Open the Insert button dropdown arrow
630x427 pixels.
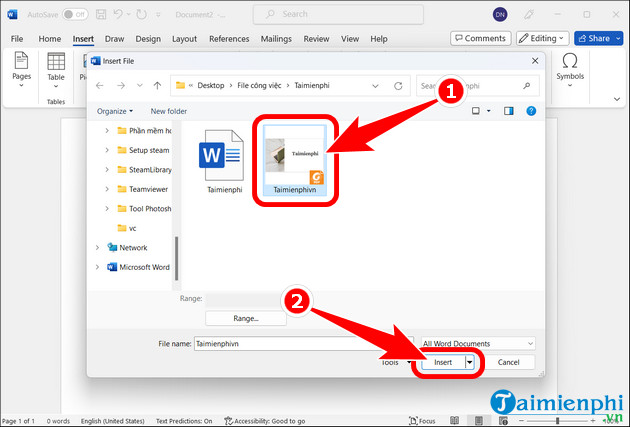tap(469, 362)
